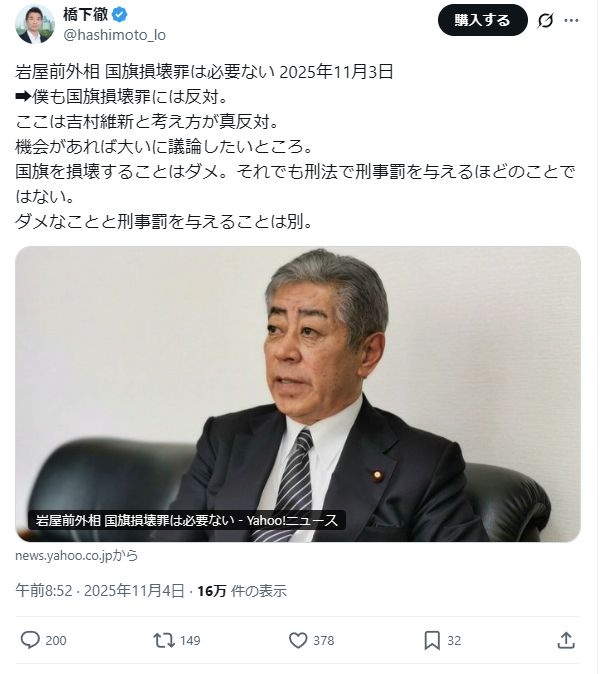The width and height of the screenshot is (605, 674).
Task: Click the repost arrows icon
Action: pos(164,640)
